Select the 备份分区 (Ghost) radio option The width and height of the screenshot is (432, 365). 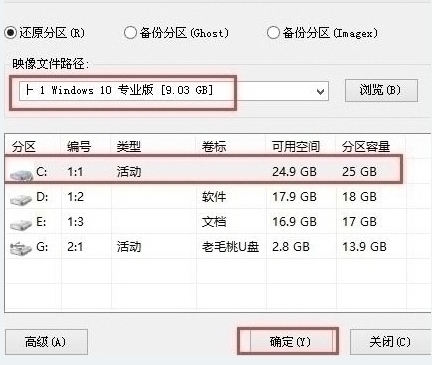coord(130,33)
